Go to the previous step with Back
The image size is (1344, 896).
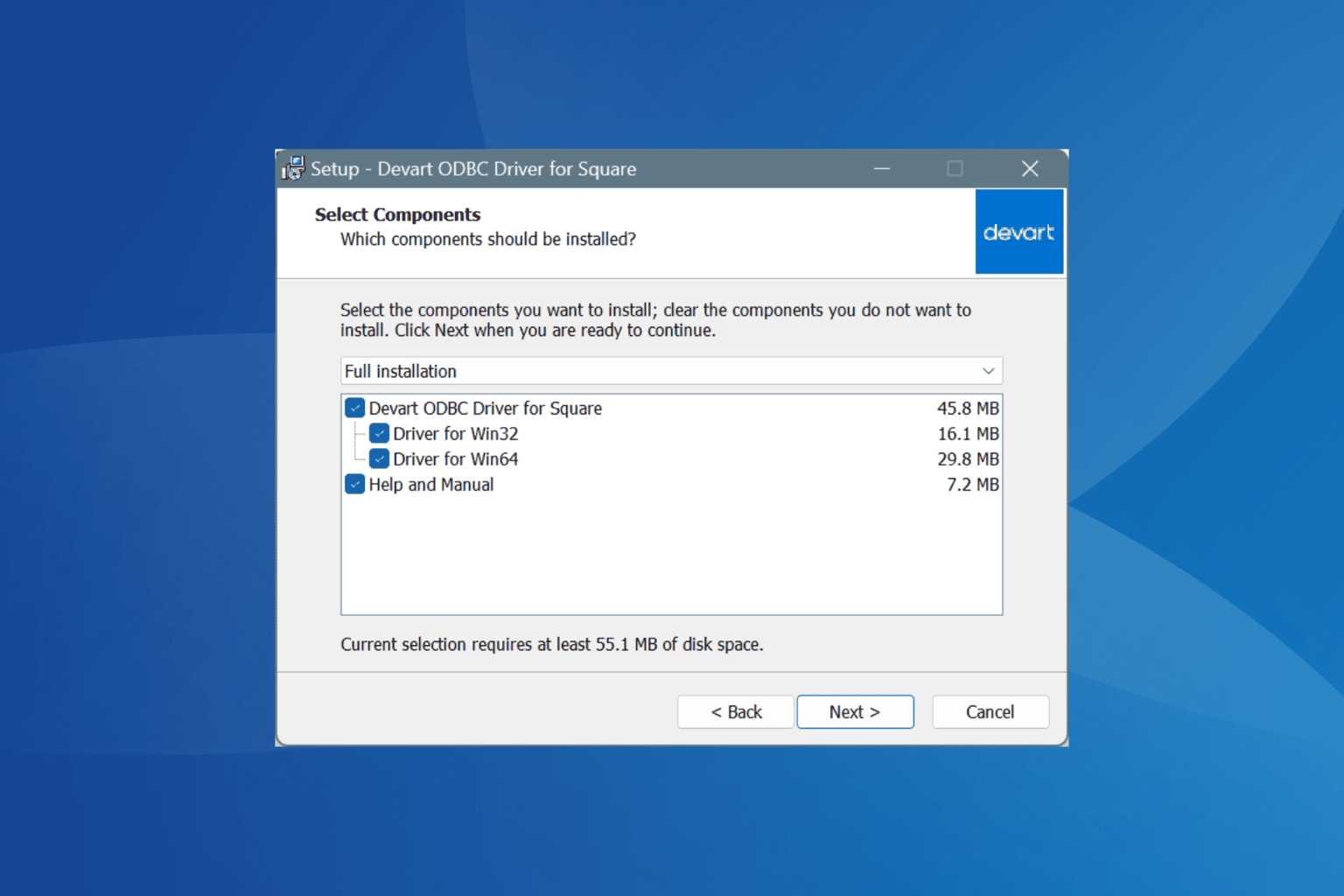(x=736, y=711)
